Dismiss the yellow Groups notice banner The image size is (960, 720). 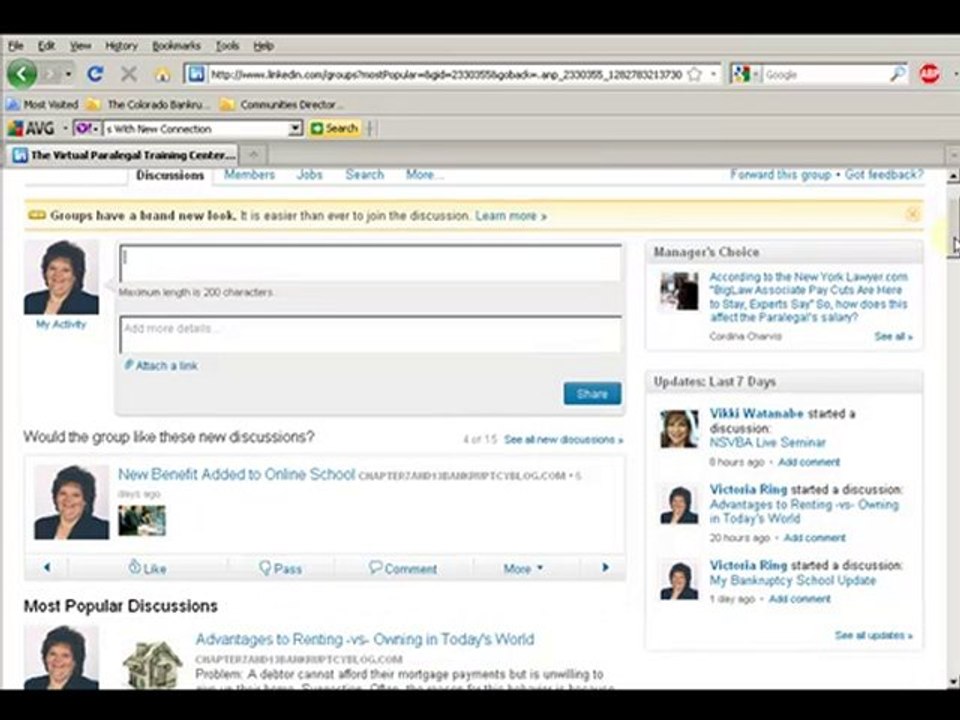[912, 214]
